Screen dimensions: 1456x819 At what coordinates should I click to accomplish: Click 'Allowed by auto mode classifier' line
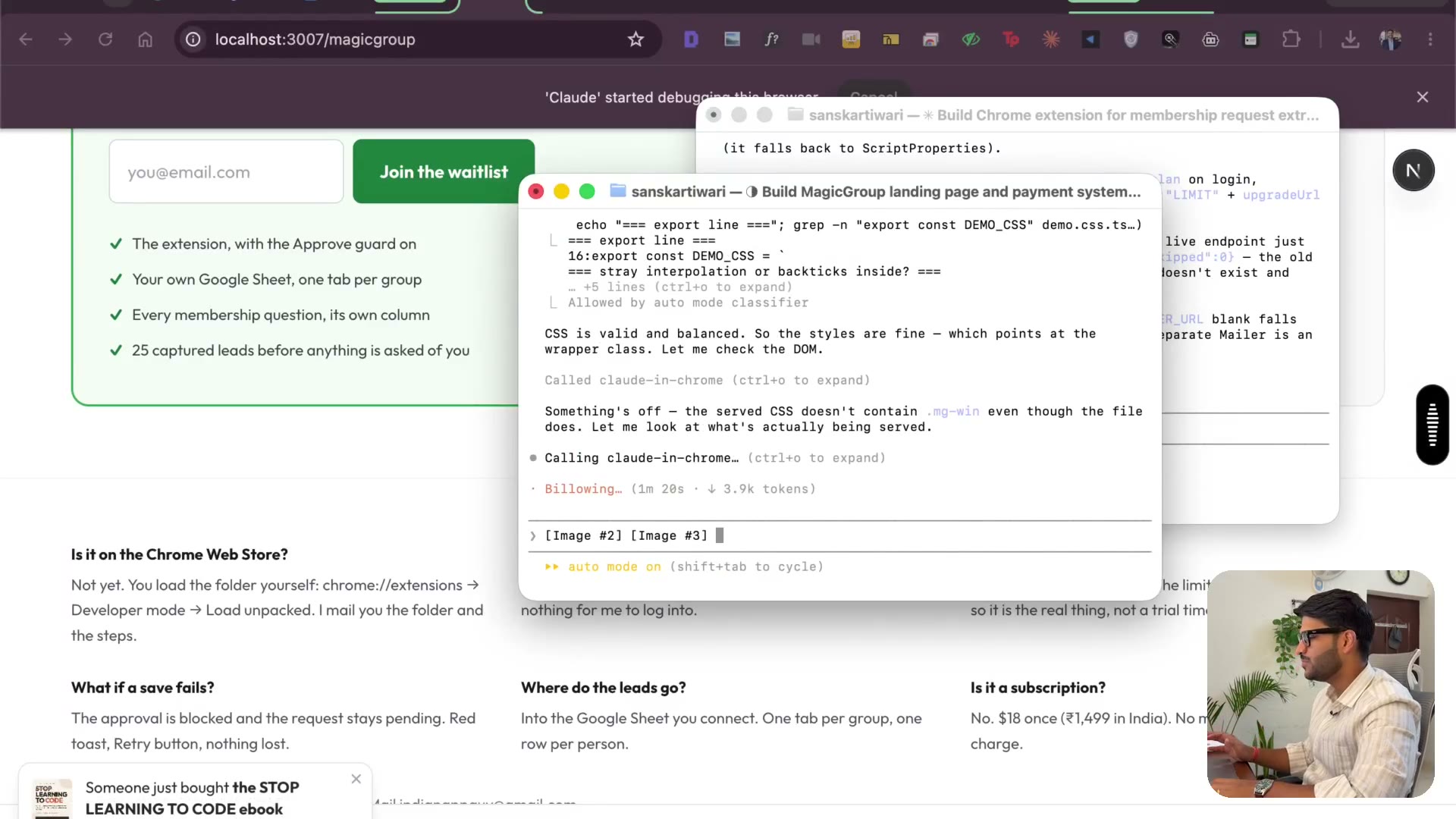tap(688, 303)
